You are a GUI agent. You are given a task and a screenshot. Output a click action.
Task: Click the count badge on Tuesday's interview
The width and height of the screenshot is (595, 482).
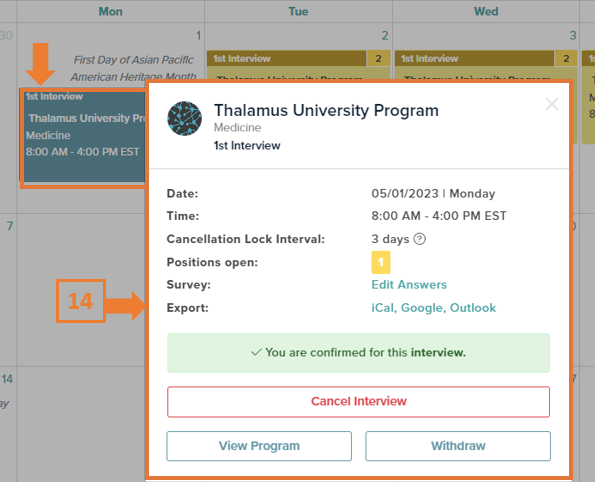pos(378,58)
